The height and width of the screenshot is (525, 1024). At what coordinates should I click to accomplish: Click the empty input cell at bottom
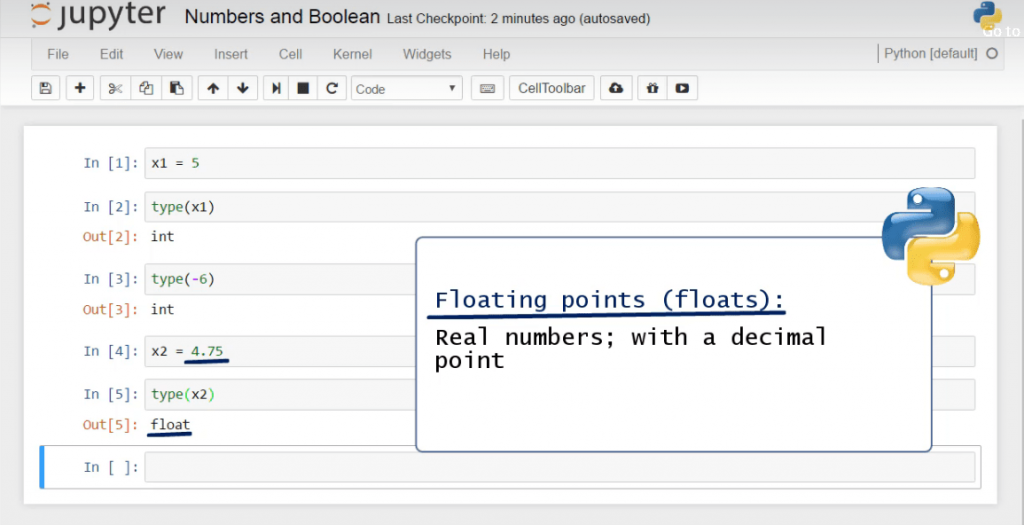(558, 467)
